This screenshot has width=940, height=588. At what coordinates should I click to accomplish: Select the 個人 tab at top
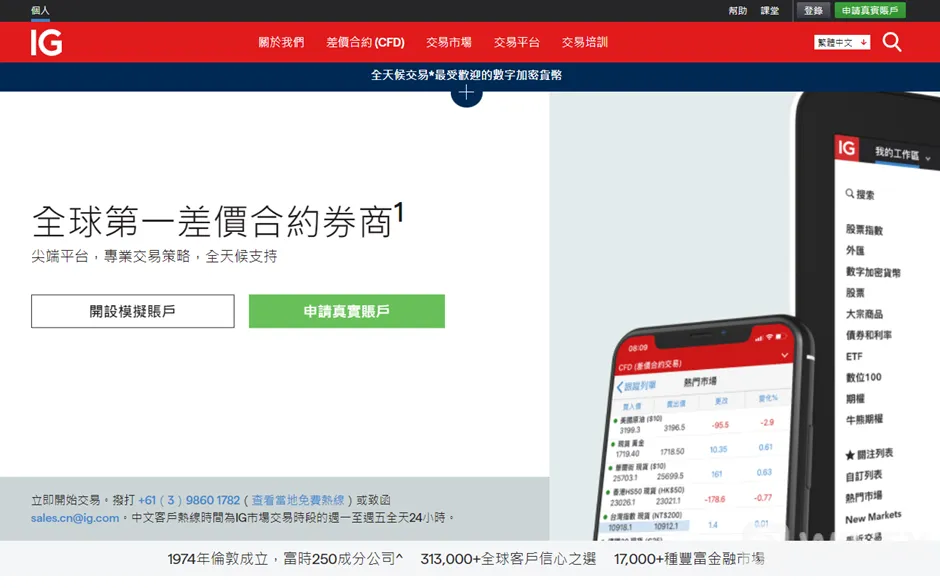click(x=40, y=10)
